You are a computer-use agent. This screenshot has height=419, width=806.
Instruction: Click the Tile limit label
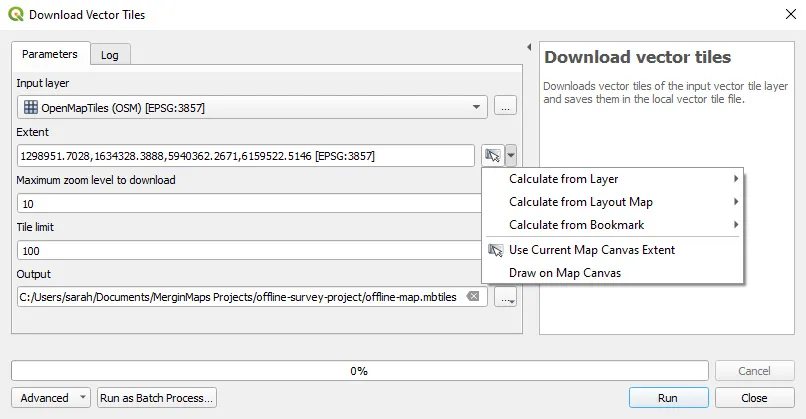(x=35, y=227)
